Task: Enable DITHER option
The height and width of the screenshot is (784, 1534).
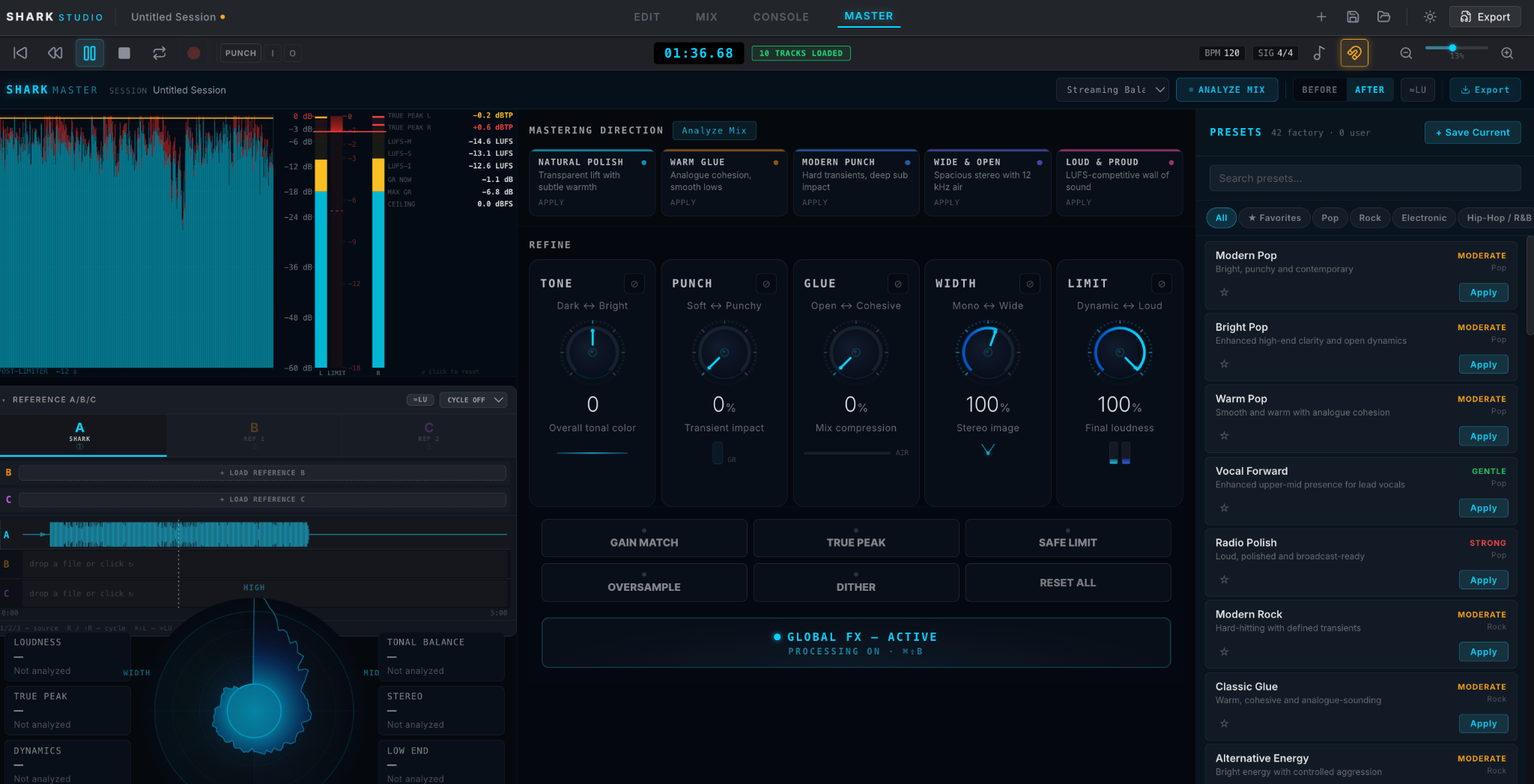Action: [855, 583]
